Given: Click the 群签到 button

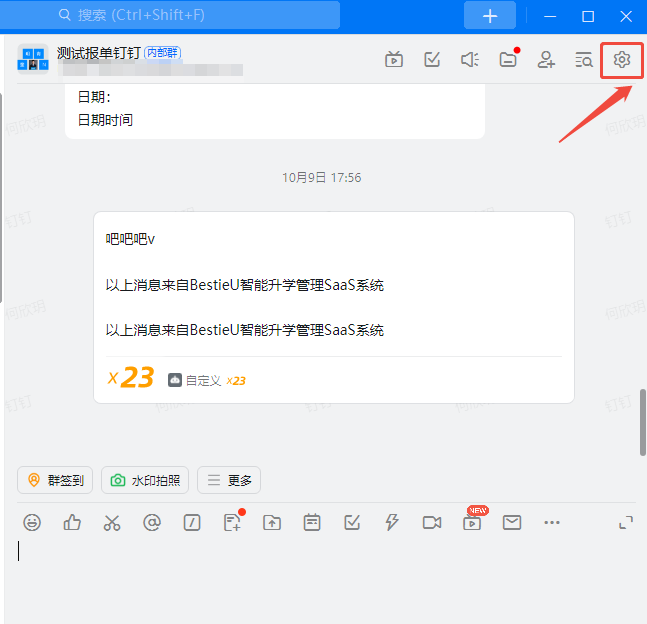Looking at the screenshot, I should click(55, 480).
